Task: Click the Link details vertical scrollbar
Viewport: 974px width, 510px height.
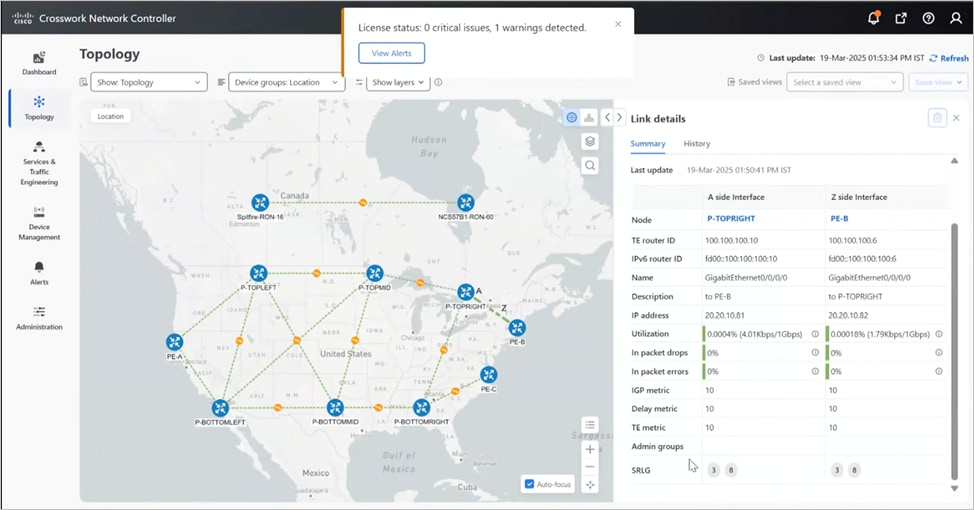Action: click(954, 351)
